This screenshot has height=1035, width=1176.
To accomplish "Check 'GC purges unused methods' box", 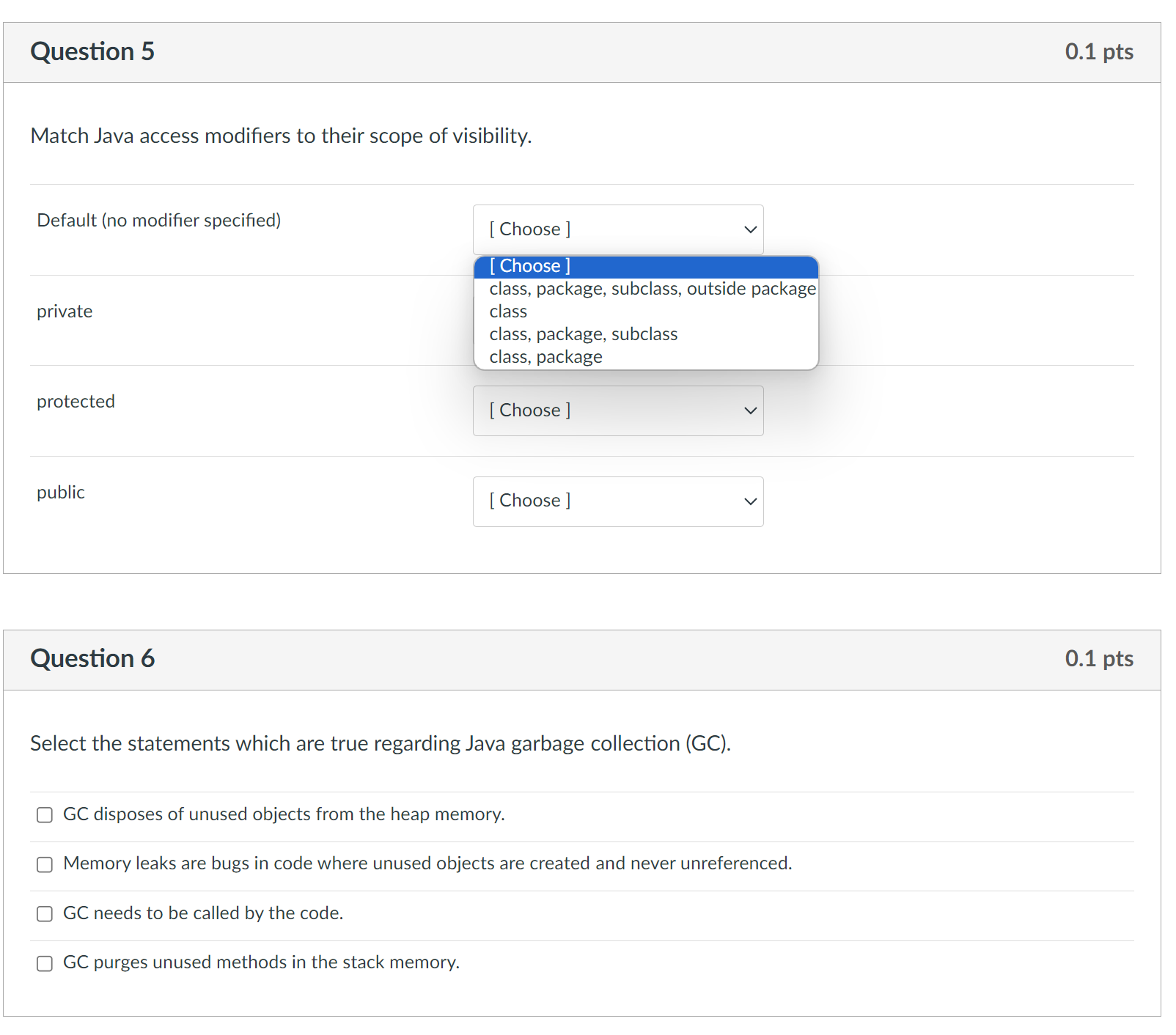I will click(x=45, y=963).
